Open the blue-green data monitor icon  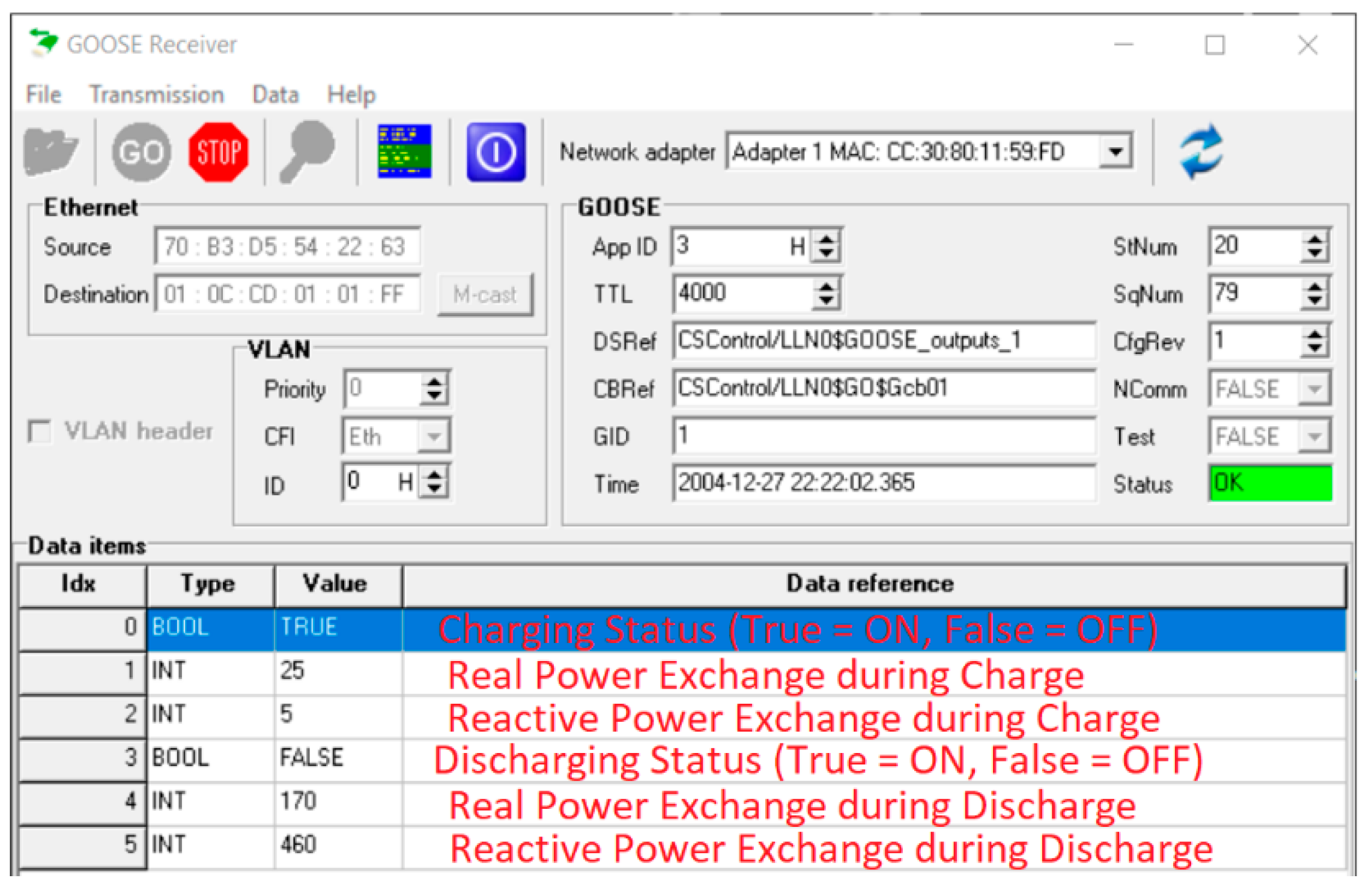(x=404, y=151)
